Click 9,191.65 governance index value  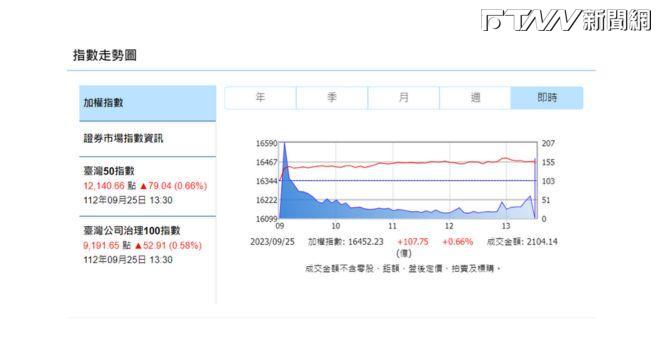pos(101,245)
